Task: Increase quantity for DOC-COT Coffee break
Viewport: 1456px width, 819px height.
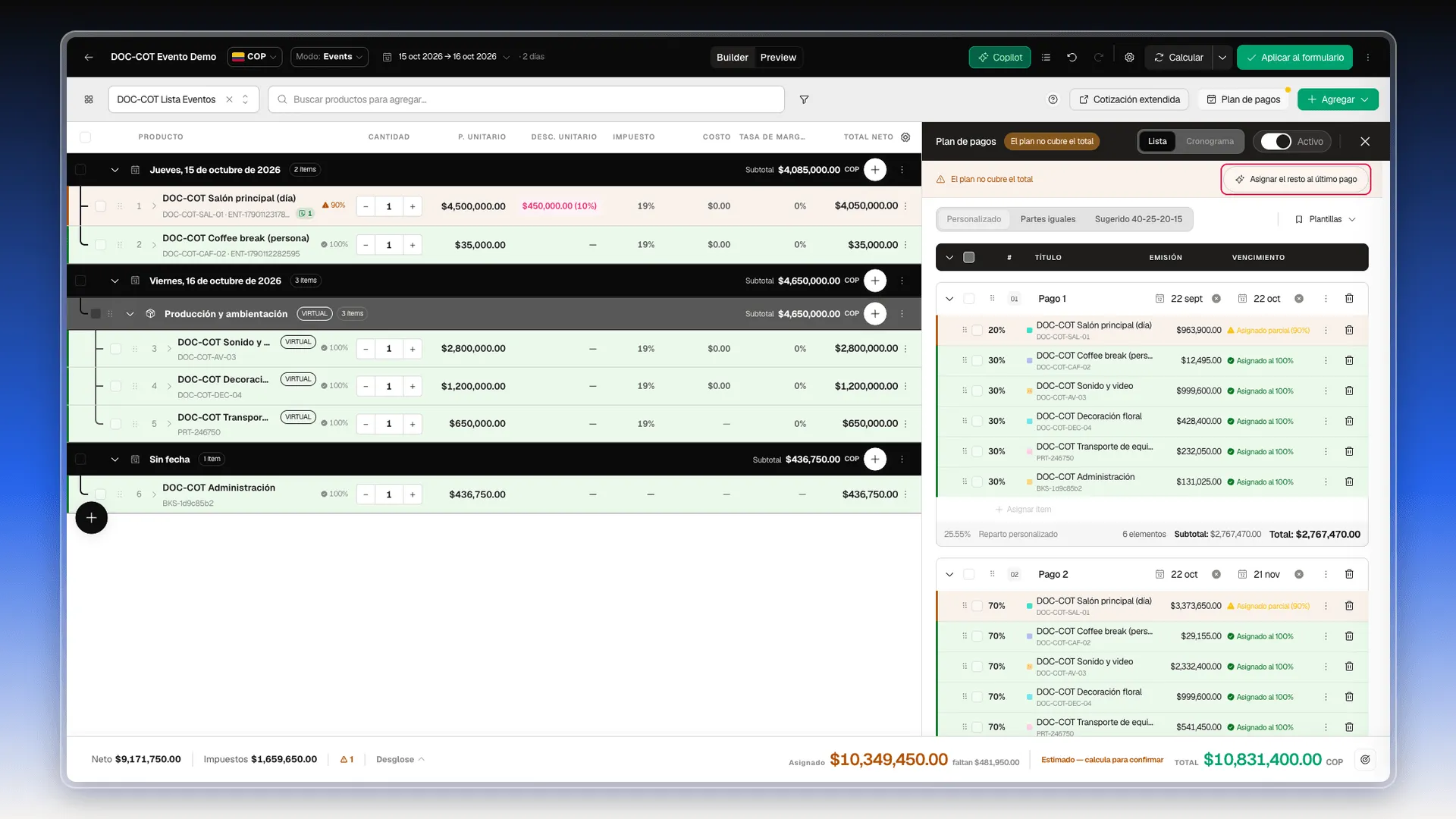Action: tap(413, 245)
